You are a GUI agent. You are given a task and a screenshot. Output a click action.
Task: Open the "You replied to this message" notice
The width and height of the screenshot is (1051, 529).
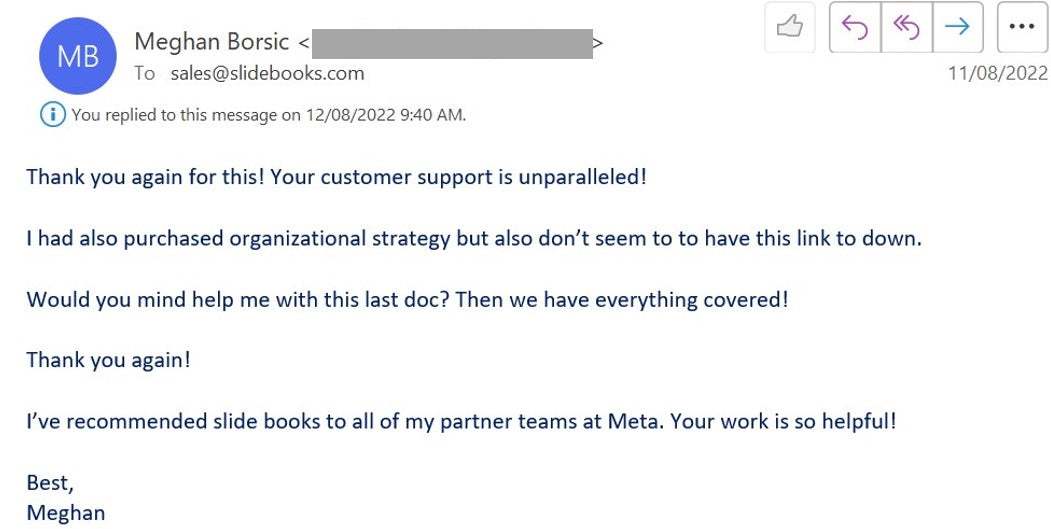click(x=268, y=114)
